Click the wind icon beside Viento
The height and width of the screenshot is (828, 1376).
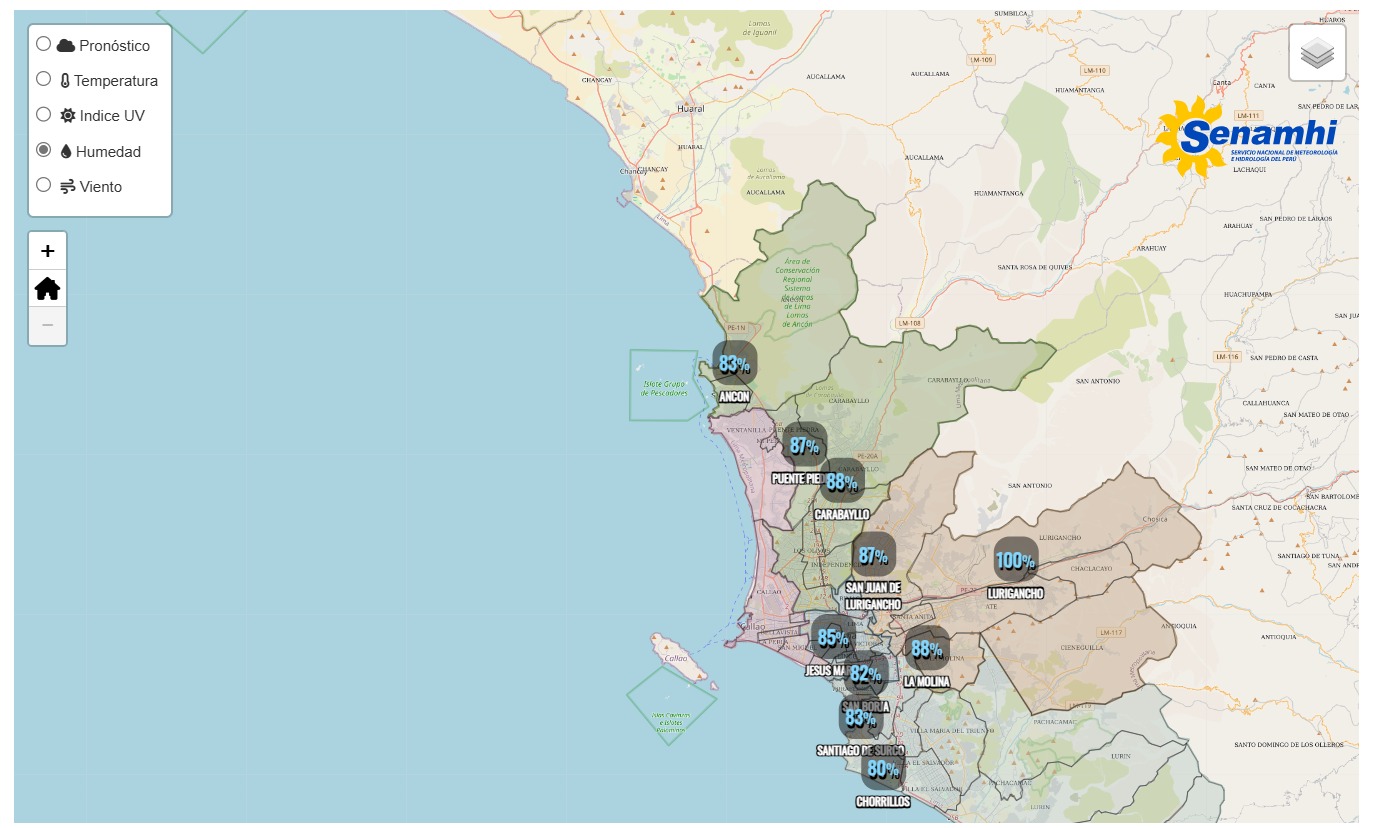[x=67, y=187]
